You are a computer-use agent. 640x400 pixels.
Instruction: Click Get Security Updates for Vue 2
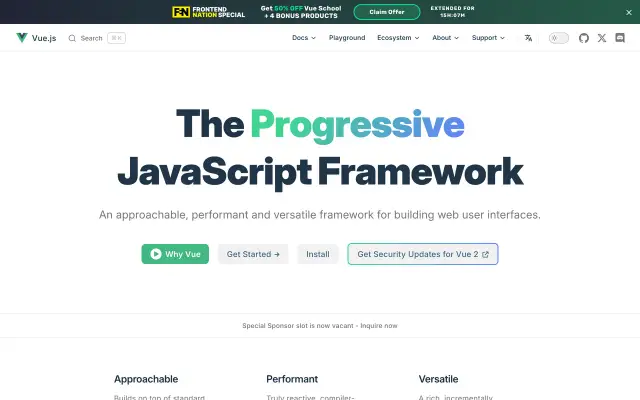click(x=423, y=254)
